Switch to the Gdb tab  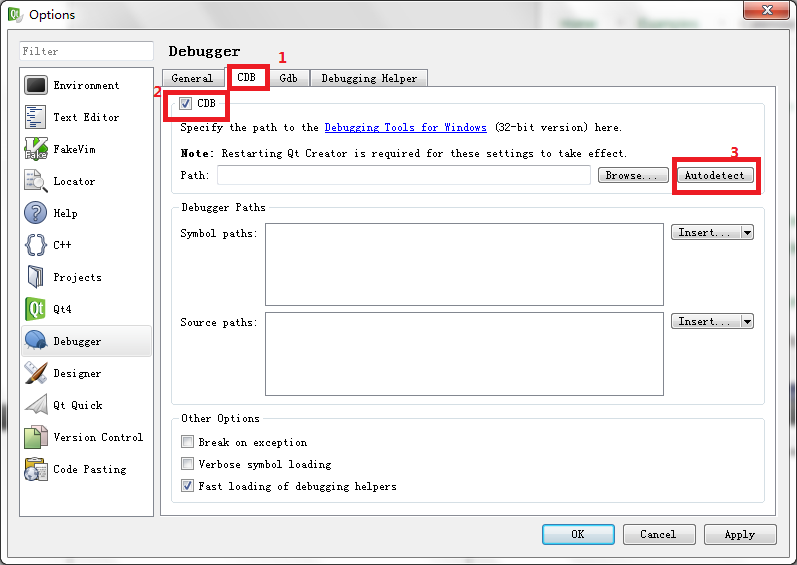click(288, 78)
